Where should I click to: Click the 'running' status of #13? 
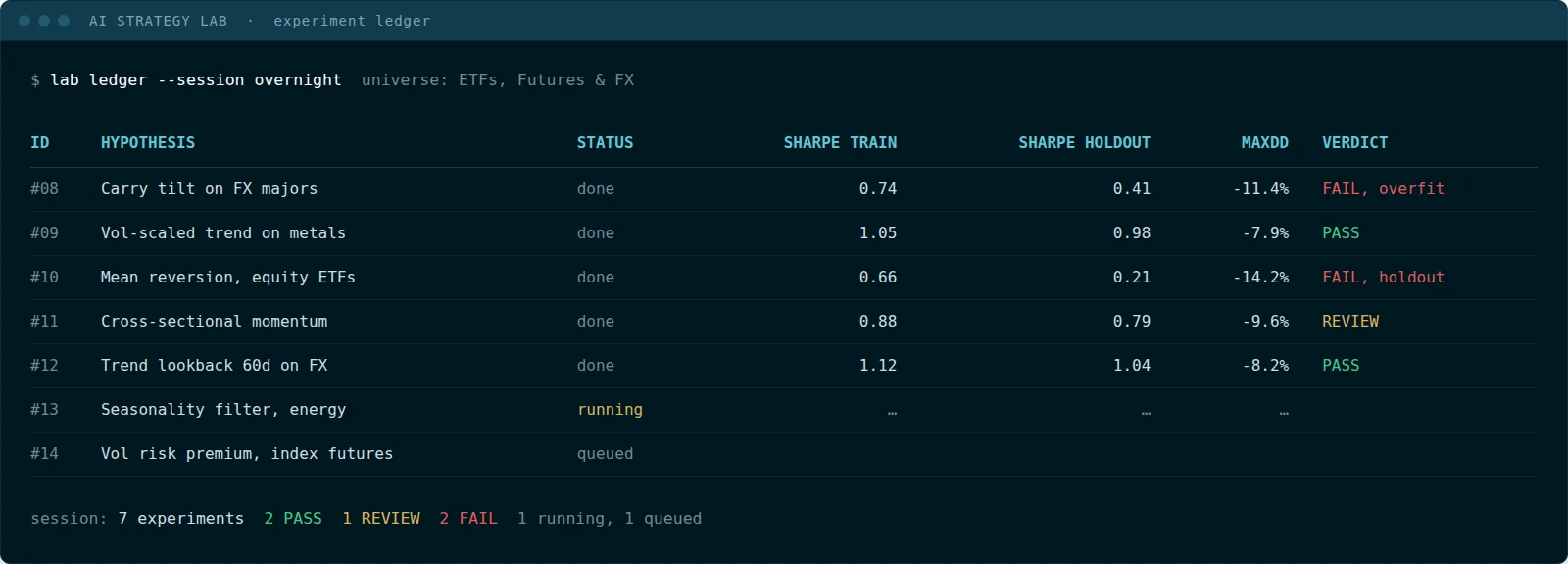(610, 410)
